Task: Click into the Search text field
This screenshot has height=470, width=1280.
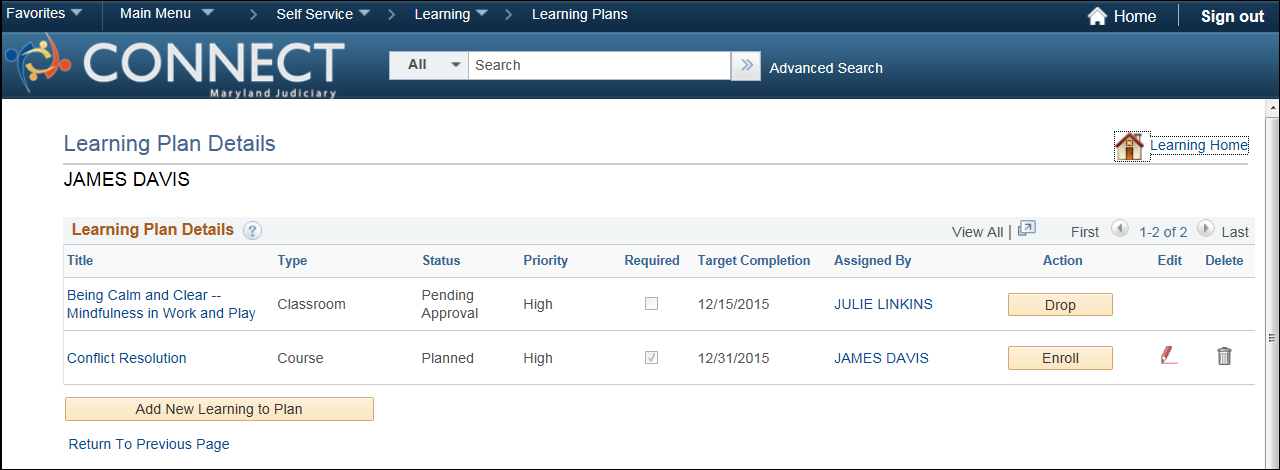Action: point(599,65)
